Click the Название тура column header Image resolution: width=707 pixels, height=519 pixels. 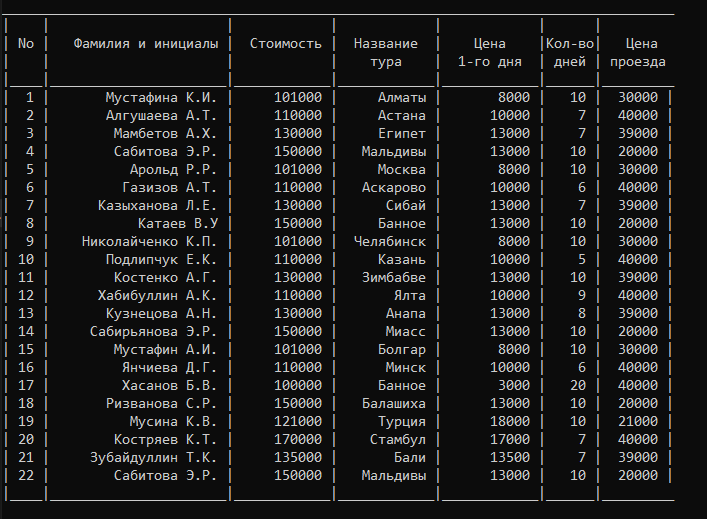[x=386, y=53]
